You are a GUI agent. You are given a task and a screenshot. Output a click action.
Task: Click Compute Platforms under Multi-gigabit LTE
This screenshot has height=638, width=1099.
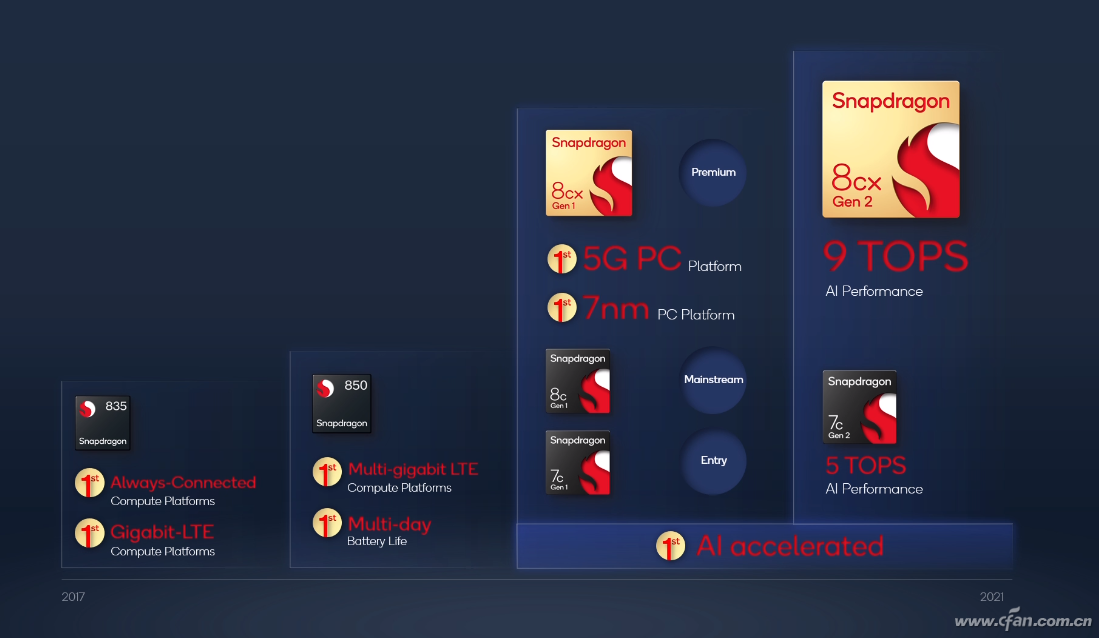click(x=400, y=488)
